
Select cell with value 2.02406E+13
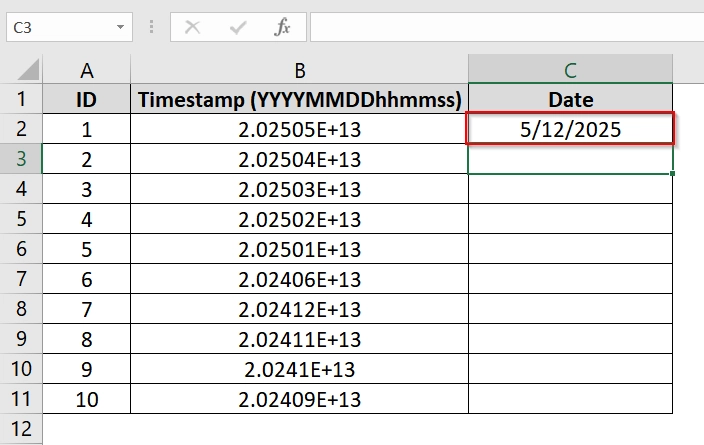(x=299, y=279)
